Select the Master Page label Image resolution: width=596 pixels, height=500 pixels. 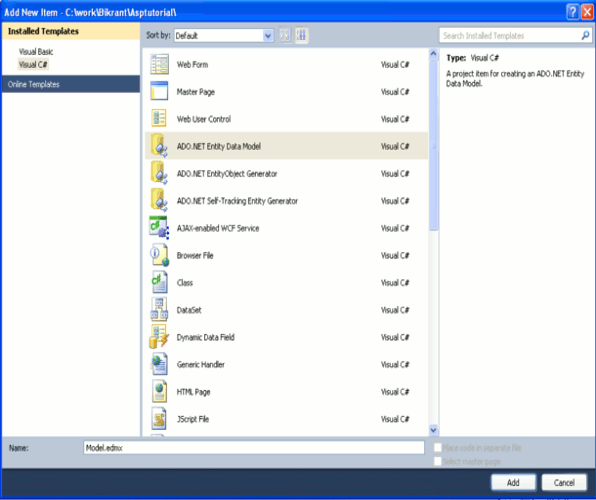[196, 92]
